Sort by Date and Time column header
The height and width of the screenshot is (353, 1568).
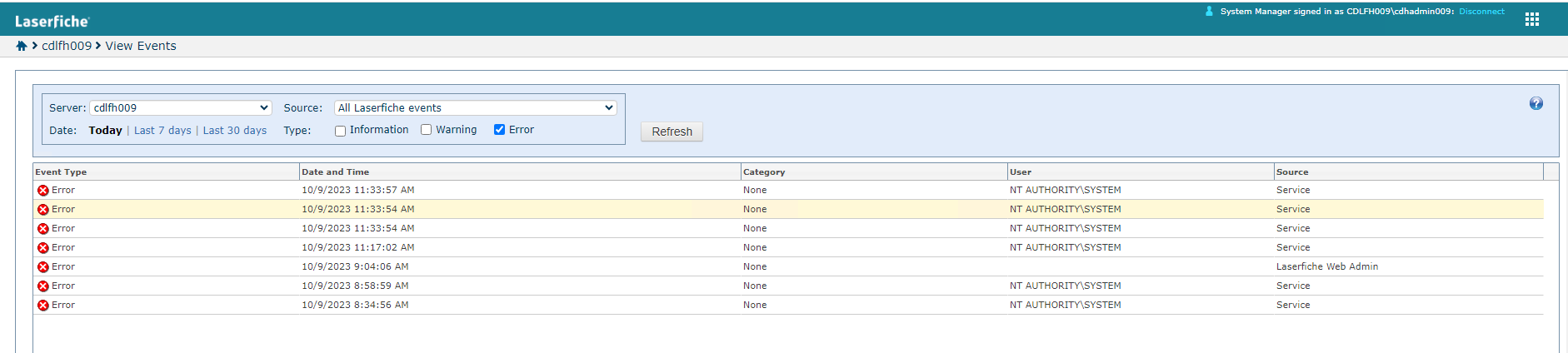point(520,172)
